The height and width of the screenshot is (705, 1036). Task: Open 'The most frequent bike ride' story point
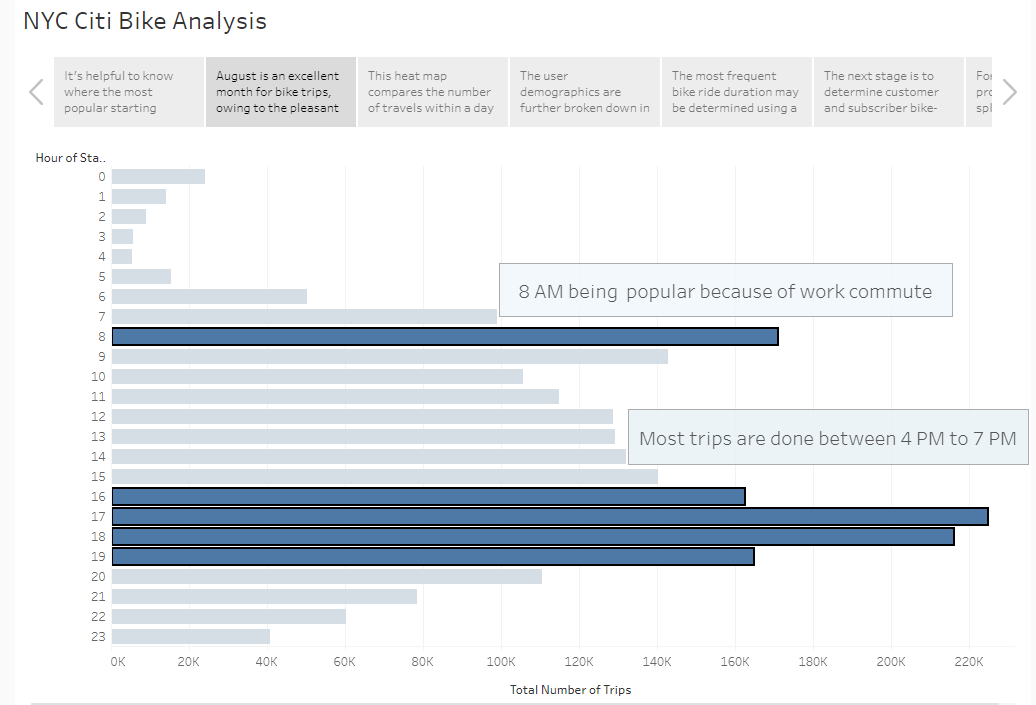pyautogui.click(x=737, y=92)
